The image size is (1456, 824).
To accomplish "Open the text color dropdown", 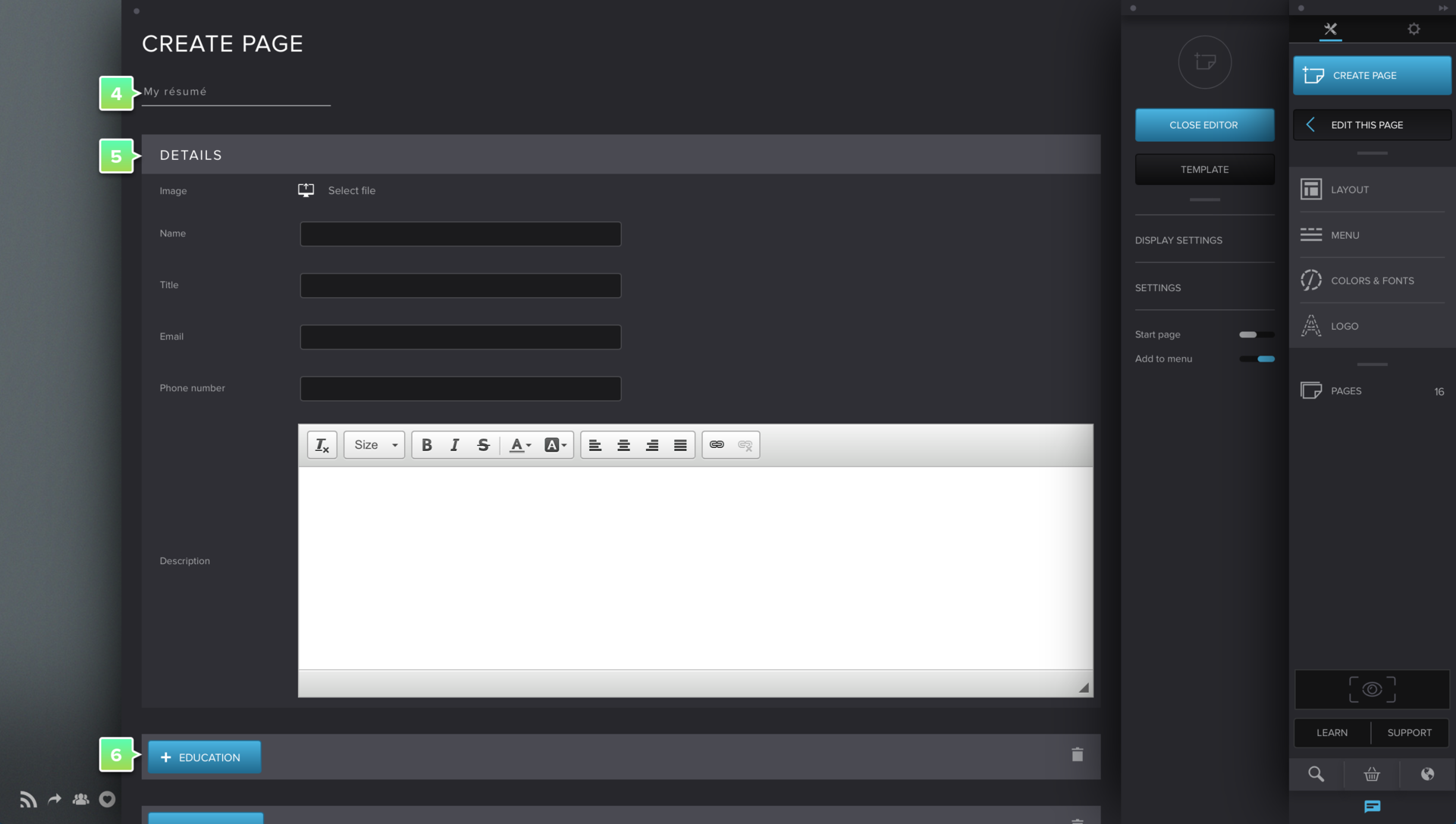I will [x=520, y=445].
